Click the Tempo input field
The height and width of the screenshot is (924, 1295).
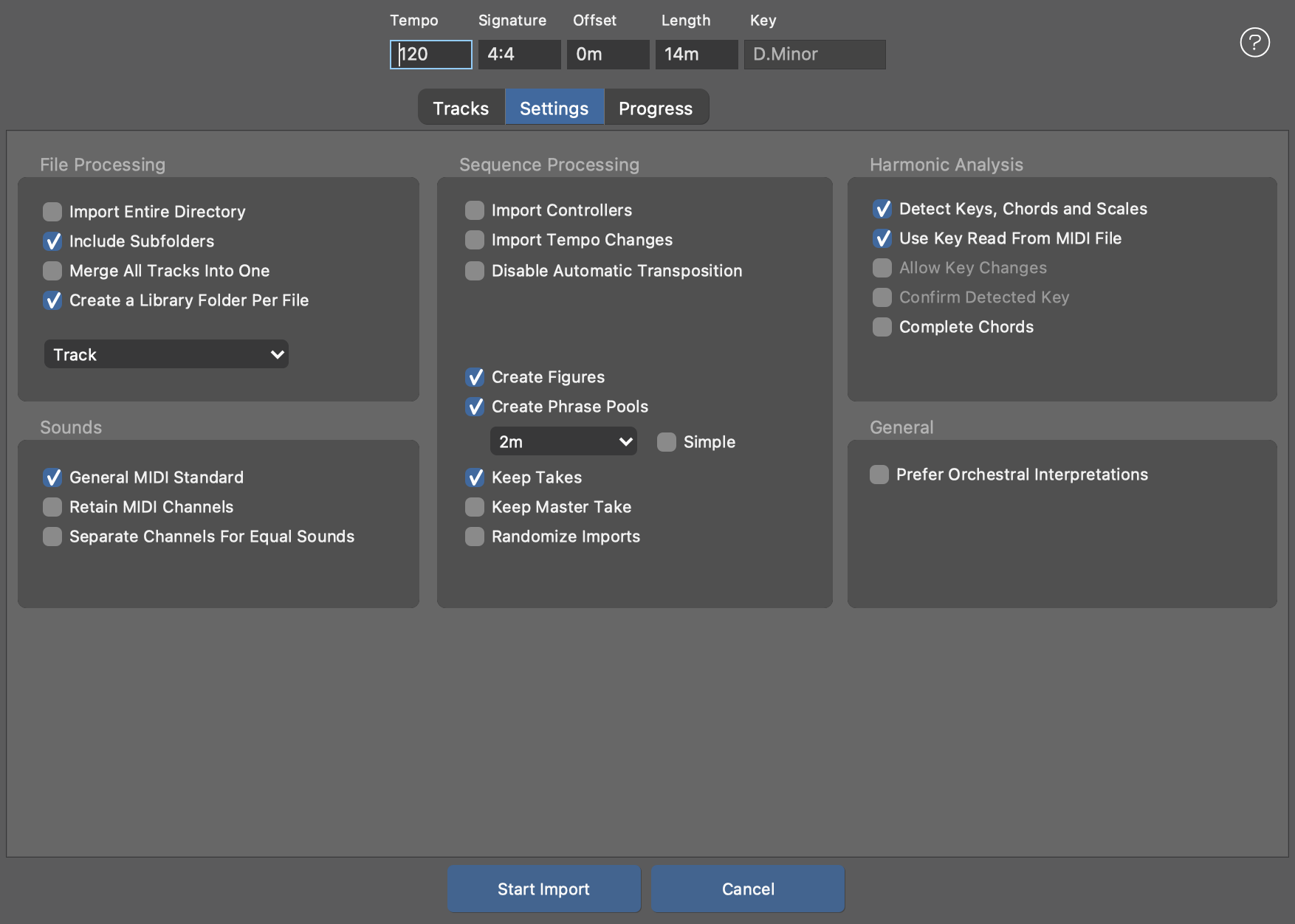point(431,54)
